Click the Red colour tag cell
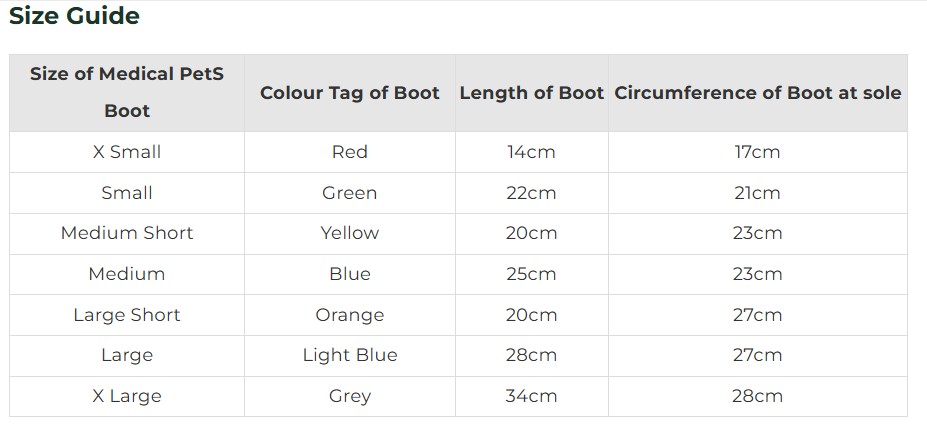This screenshot has width=927, height=432. click(x=350, y=152)
